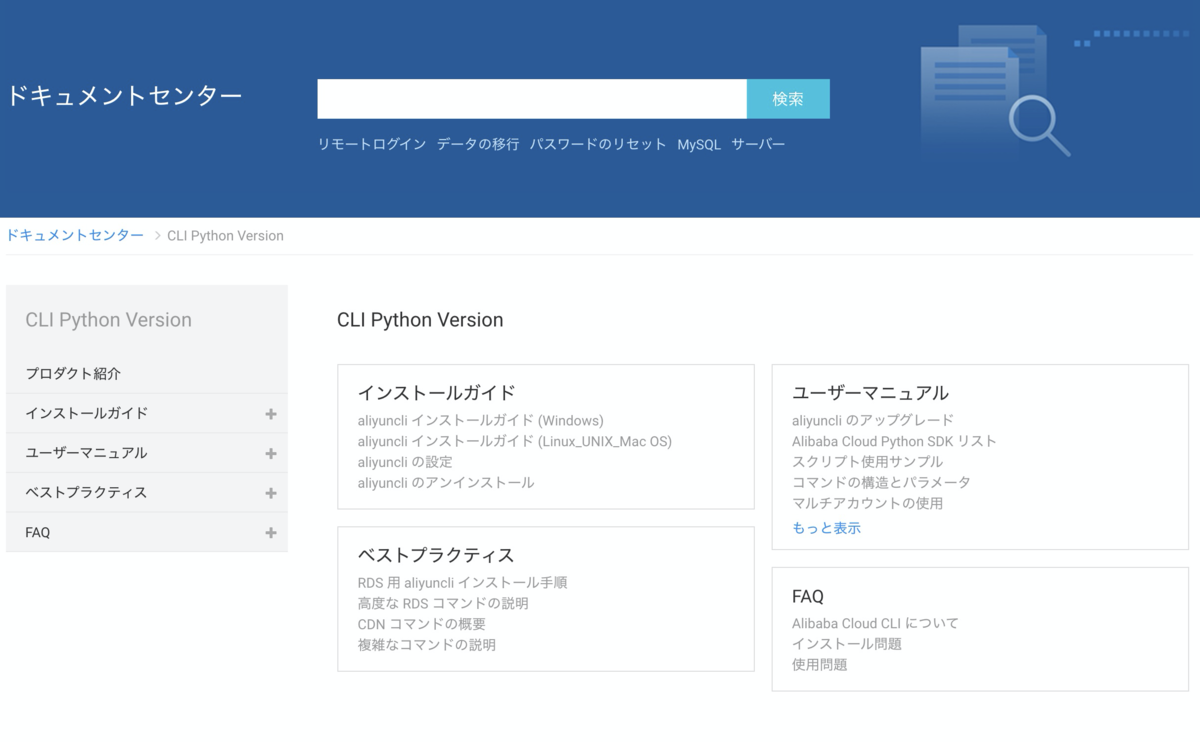Open aliyuncli インストールガイド (Windows) article
This screenshot has width=1200, height=742.
point(482,419)
